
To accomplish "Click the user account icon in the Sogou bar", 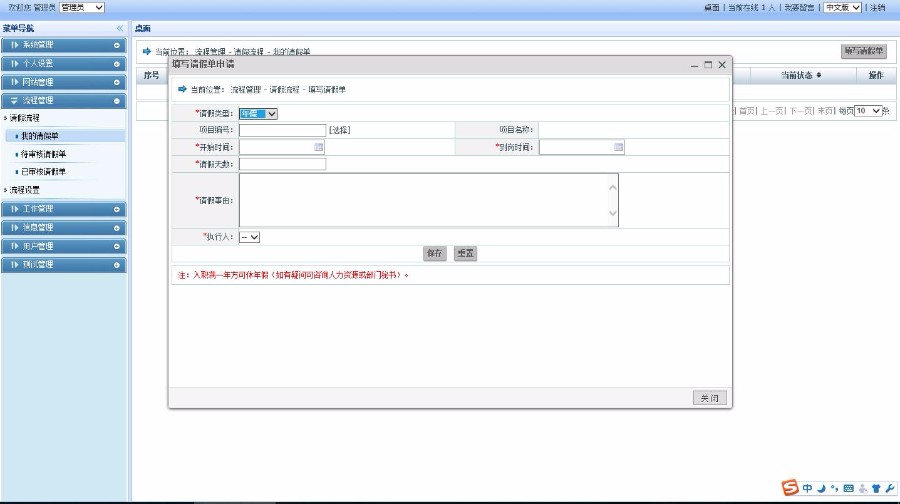I will [862, 489].
